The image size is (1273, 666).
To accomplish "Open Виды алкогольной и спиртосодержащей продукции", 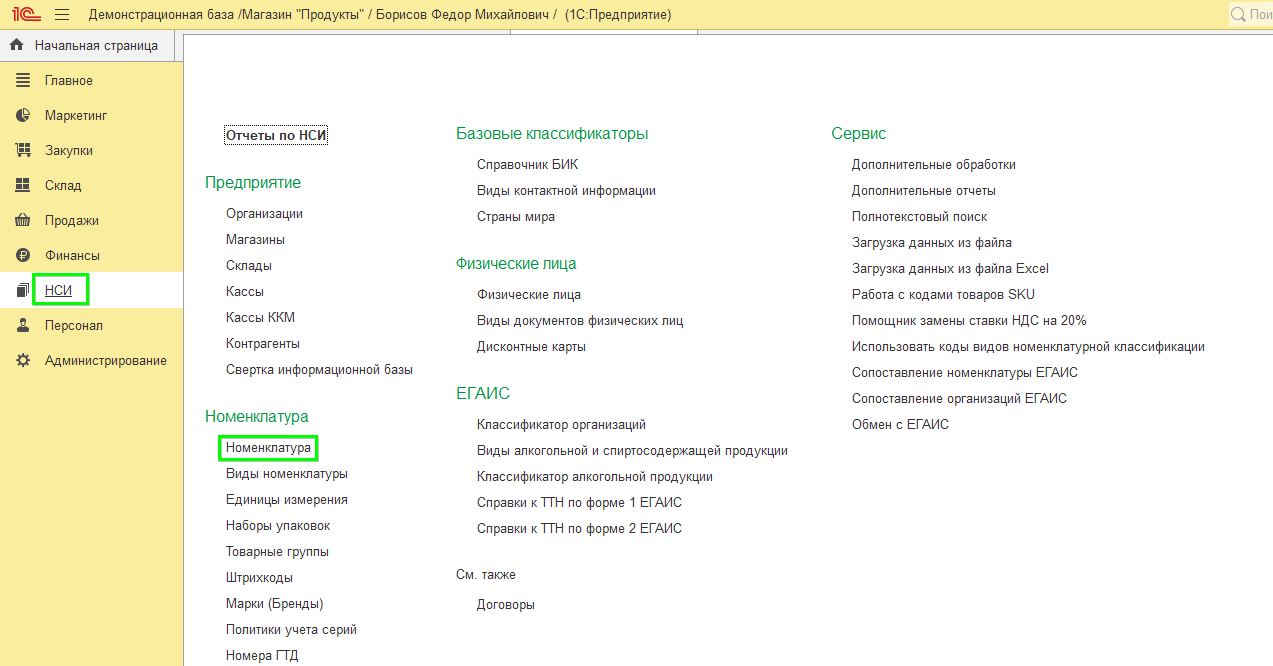I will [x=632, y=450].
